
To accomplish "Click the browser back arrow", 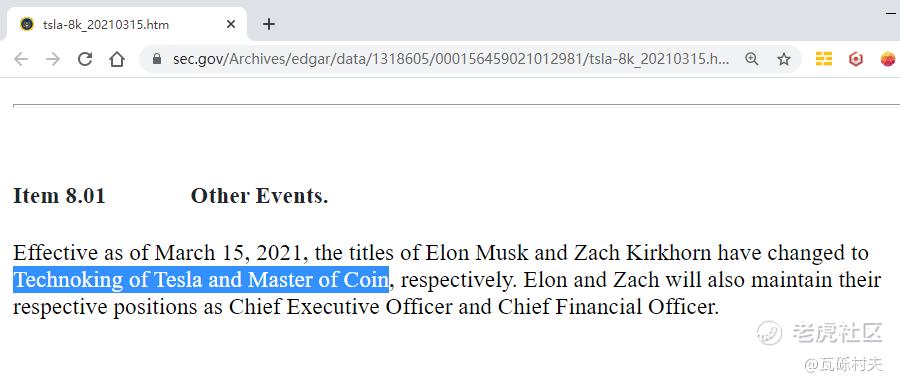I will tap(21, 59).
